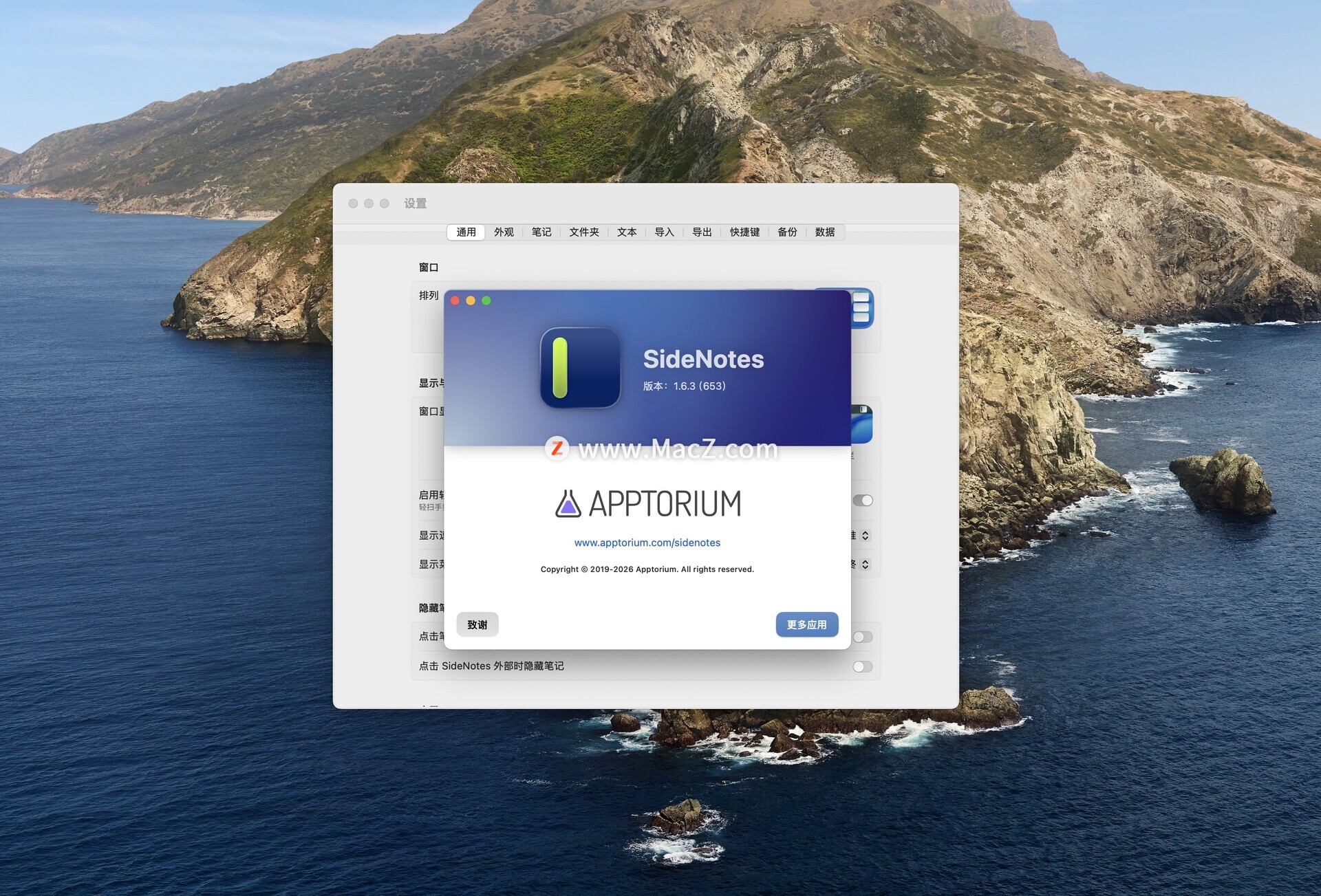Select the 文件夹 tab
This screenshot has width=1321, height=896.
click(x=584, y=232)
